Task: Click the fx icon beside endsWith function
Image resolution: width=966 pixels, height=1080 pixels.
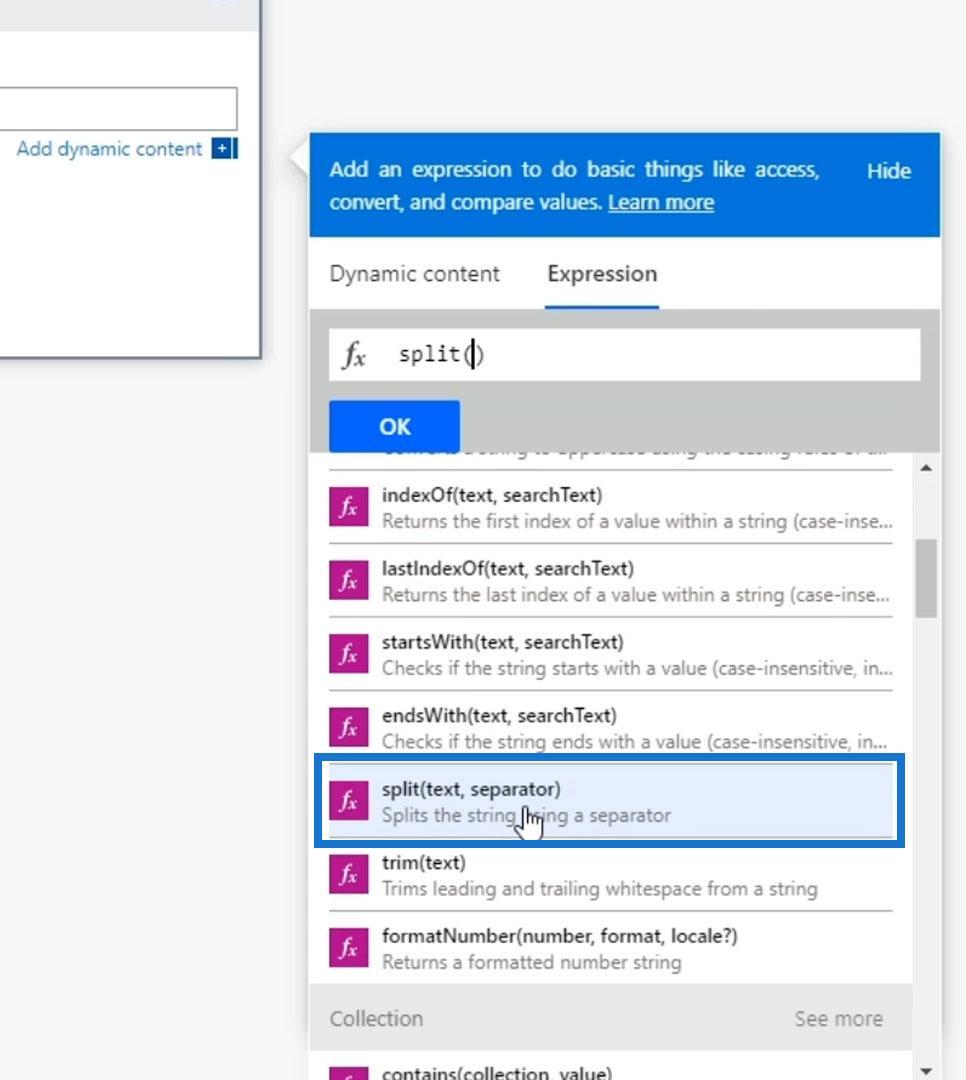Action: (349, 727)
